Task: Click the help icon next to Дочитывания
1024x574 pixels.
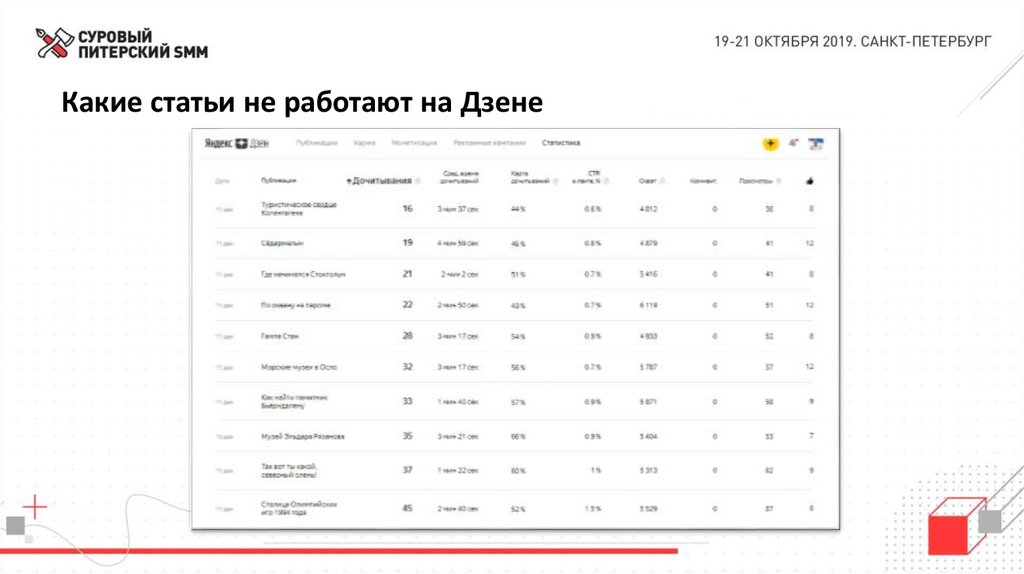Action: (418, 181)
